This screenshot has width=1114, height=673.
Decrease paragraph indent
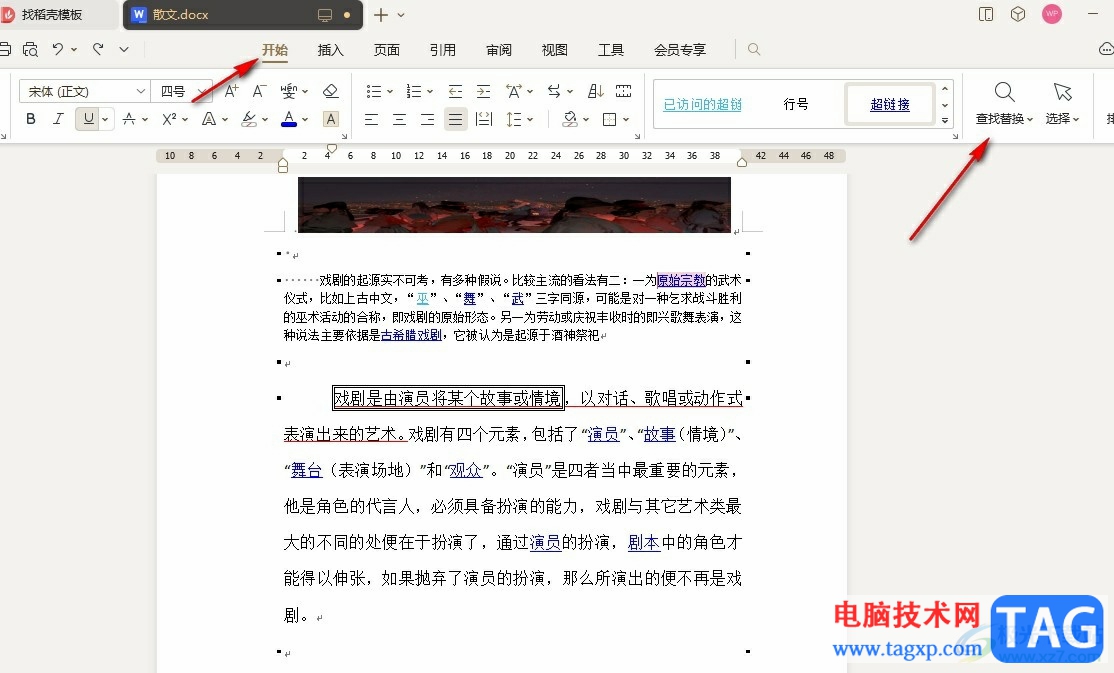[455, 91]
